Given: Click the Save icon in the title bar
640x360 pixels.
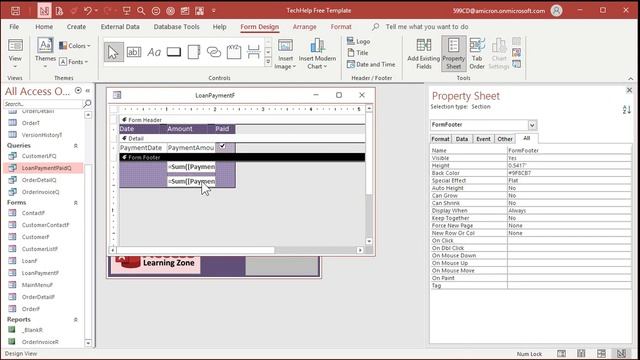Looking at the screenshot, I should point(15,11).
